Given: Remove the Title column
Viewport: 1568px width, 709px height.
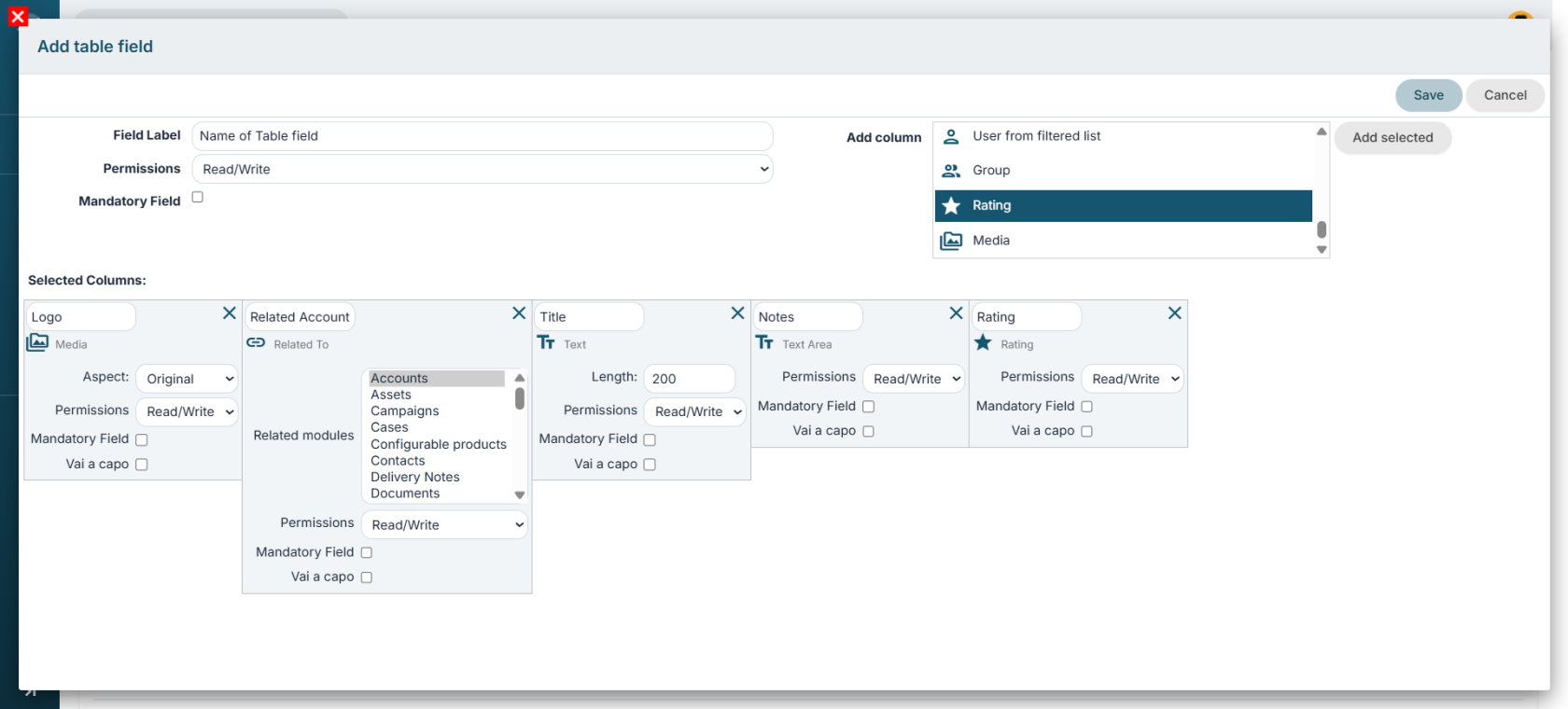Looking at the screenshot, I should point(737,313).
